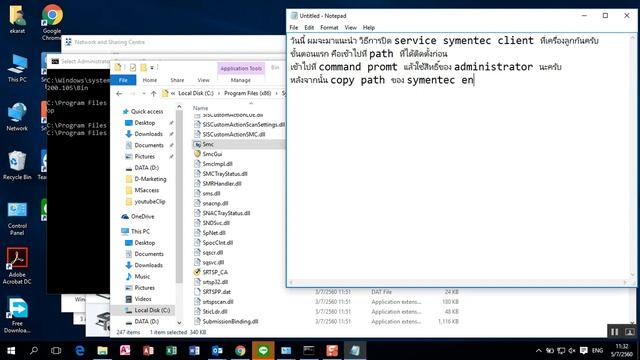Open MSaccess folder in navigation pane

[147, 190]
